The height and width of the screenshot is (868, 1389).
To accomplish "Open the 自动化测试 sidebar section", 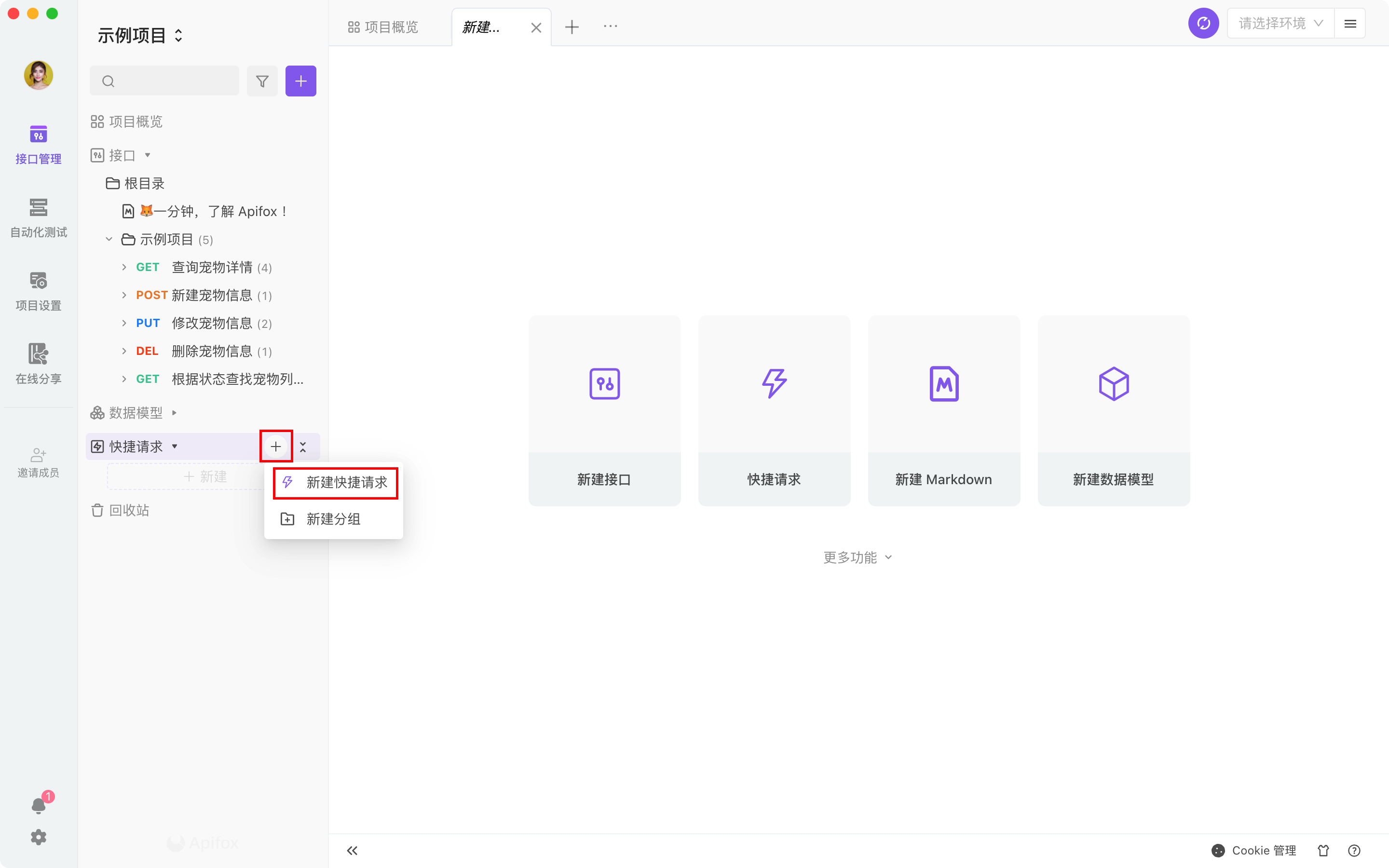I will click(x=39, y=217).
